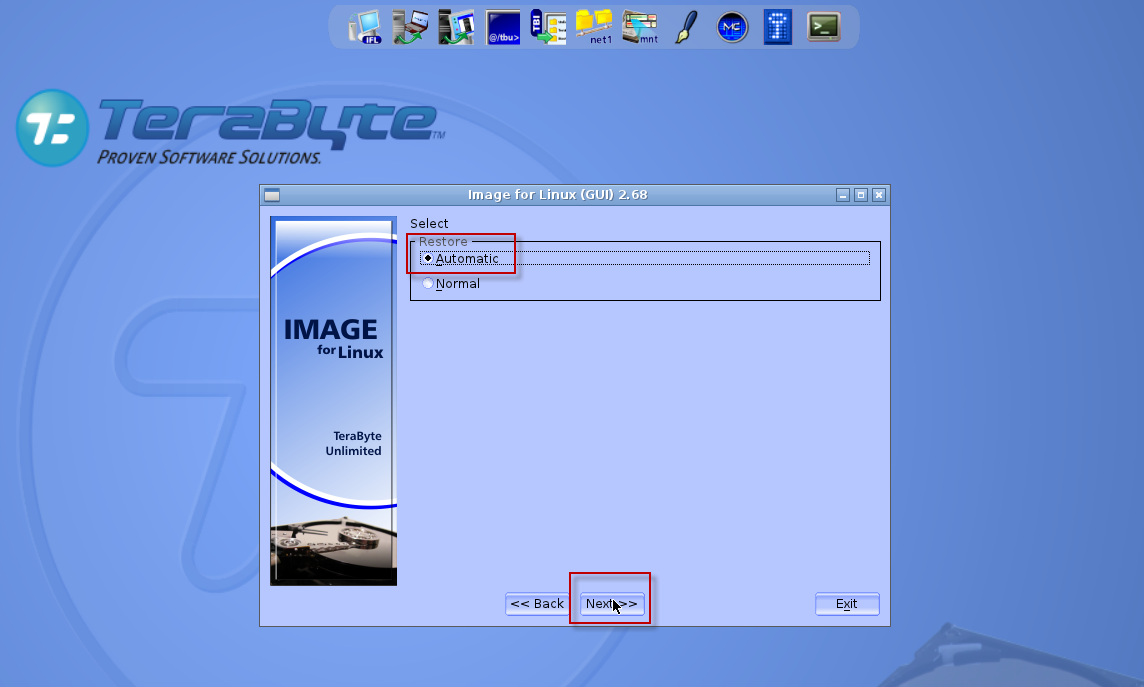The image size is (1144, 687).
Task: Close the Image for Linux window
Action: (x=879, y=195)
